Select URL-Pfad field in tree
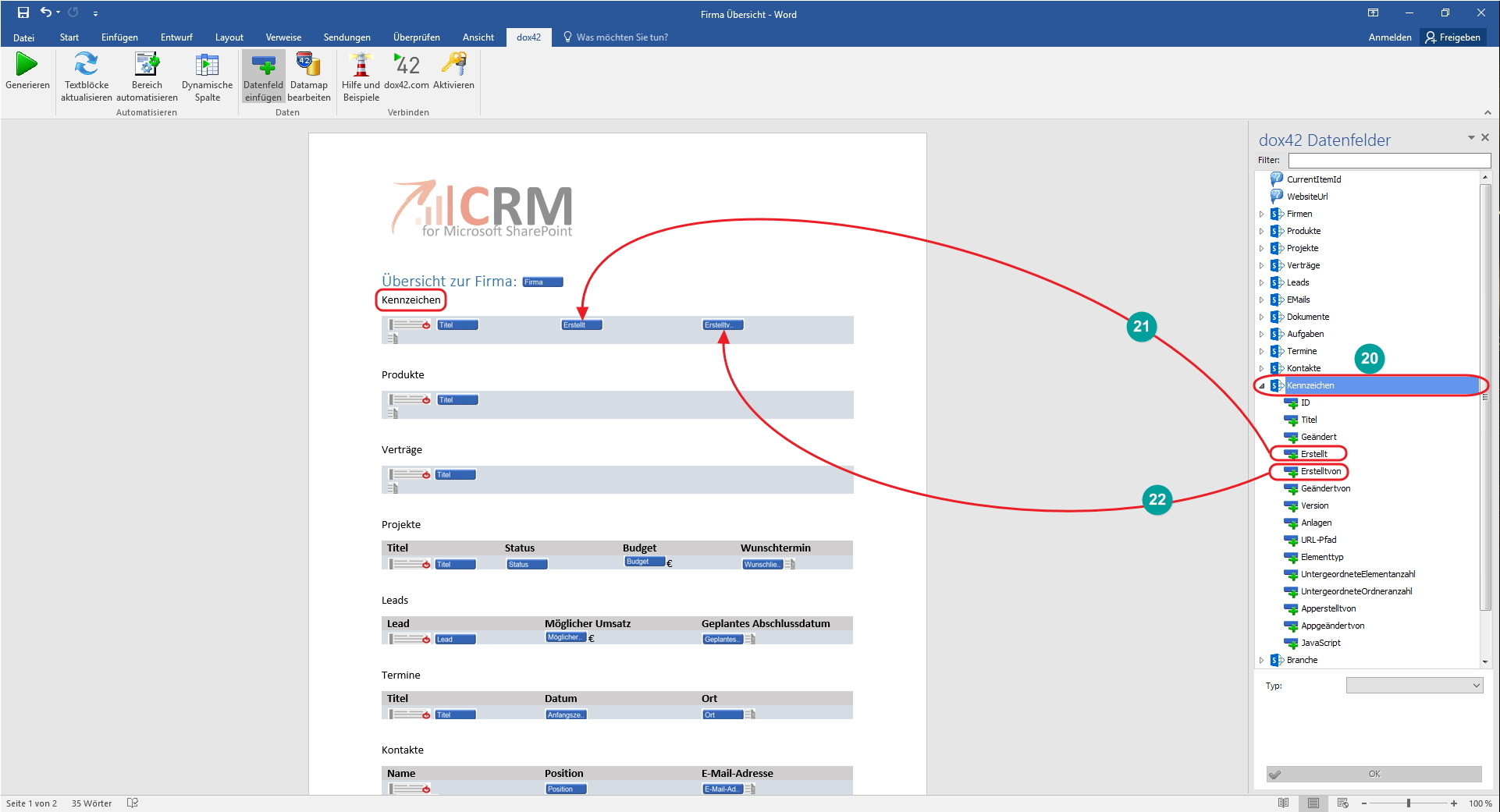1500x812 pixels. (x=1318, y=540)
